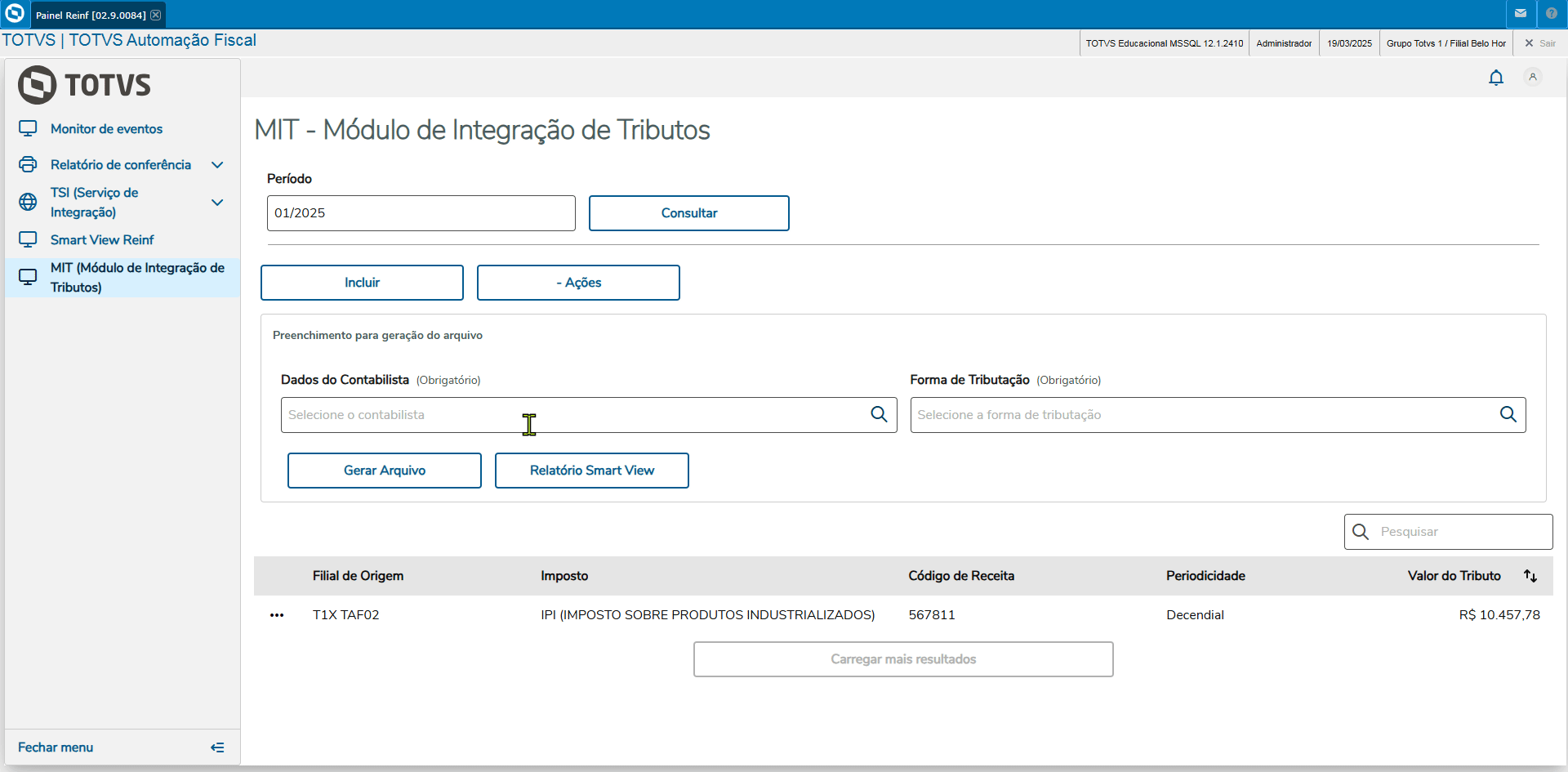This screenshot has width=1568, height=772.
Task: Click the printer icon beside Relatório de conferência
Action: (x=28, y=165)
